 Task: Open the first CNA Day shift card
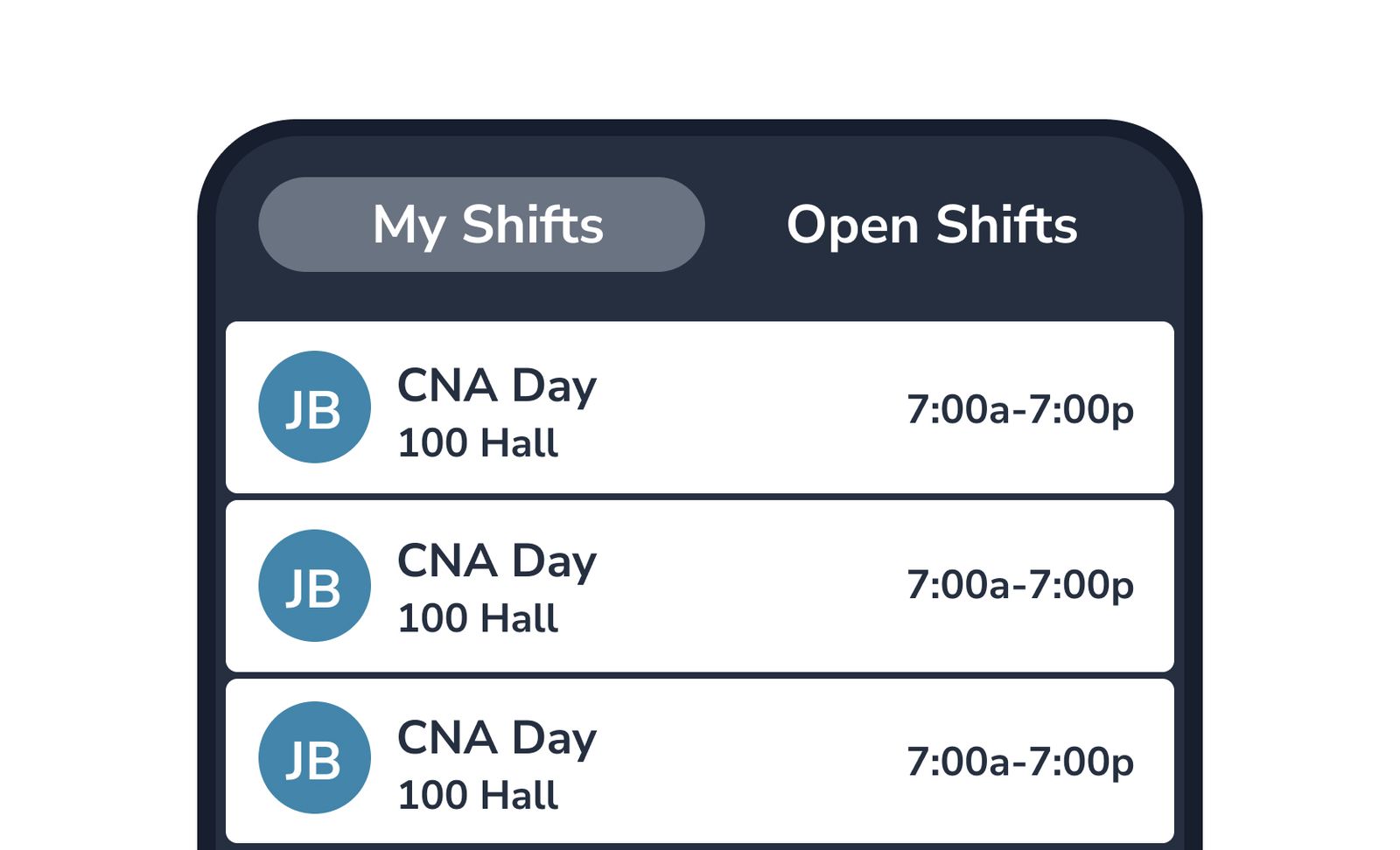pyautogui.click(x=700, y=406)
